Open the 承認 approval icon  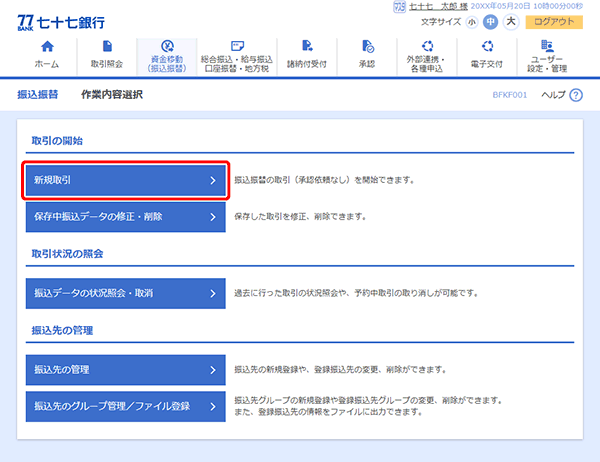[366, 47]
